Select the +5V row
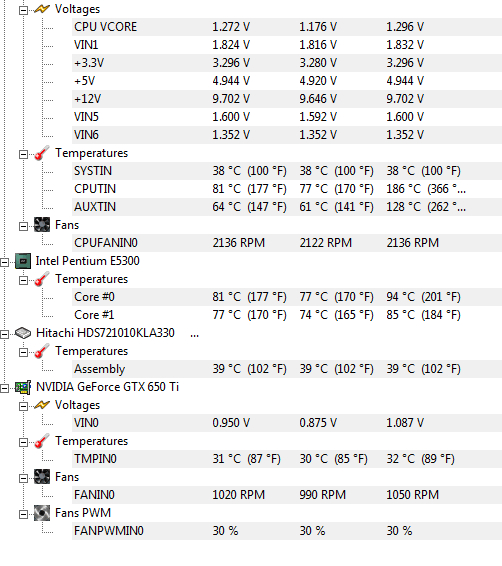Image resolution: width=502 pixels, height=566 pixels. (287, 81)
